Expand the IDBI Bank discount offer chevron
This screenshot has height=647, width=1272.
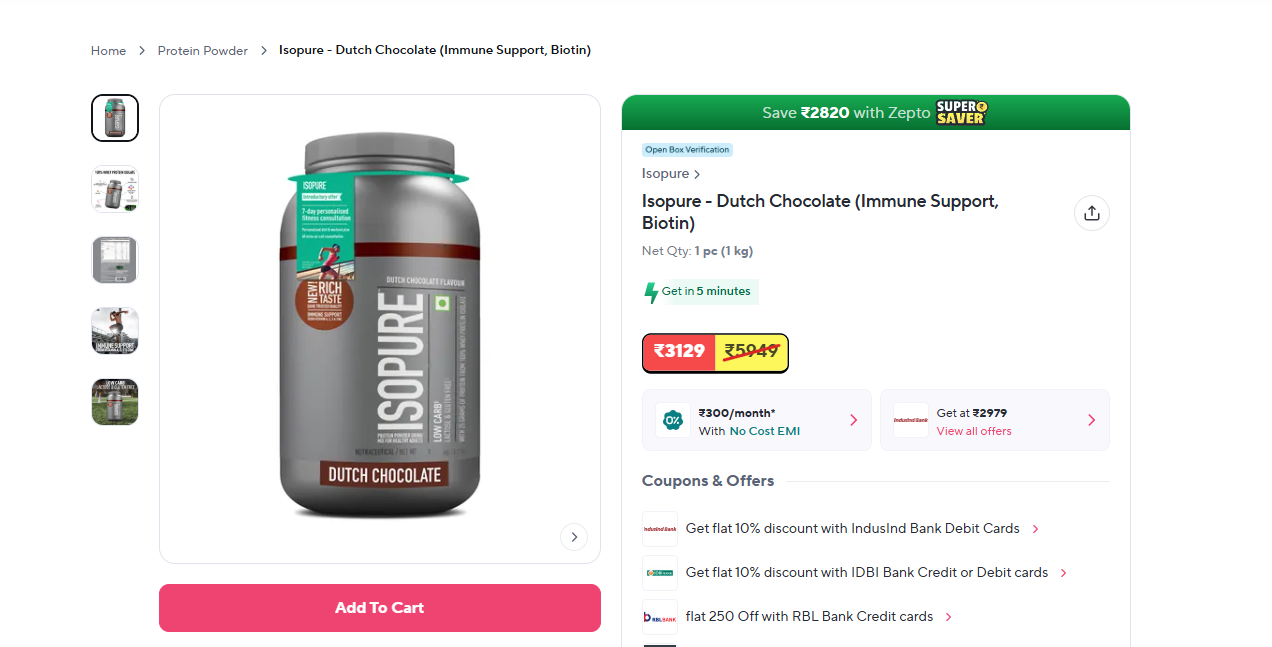point(1063,573)
